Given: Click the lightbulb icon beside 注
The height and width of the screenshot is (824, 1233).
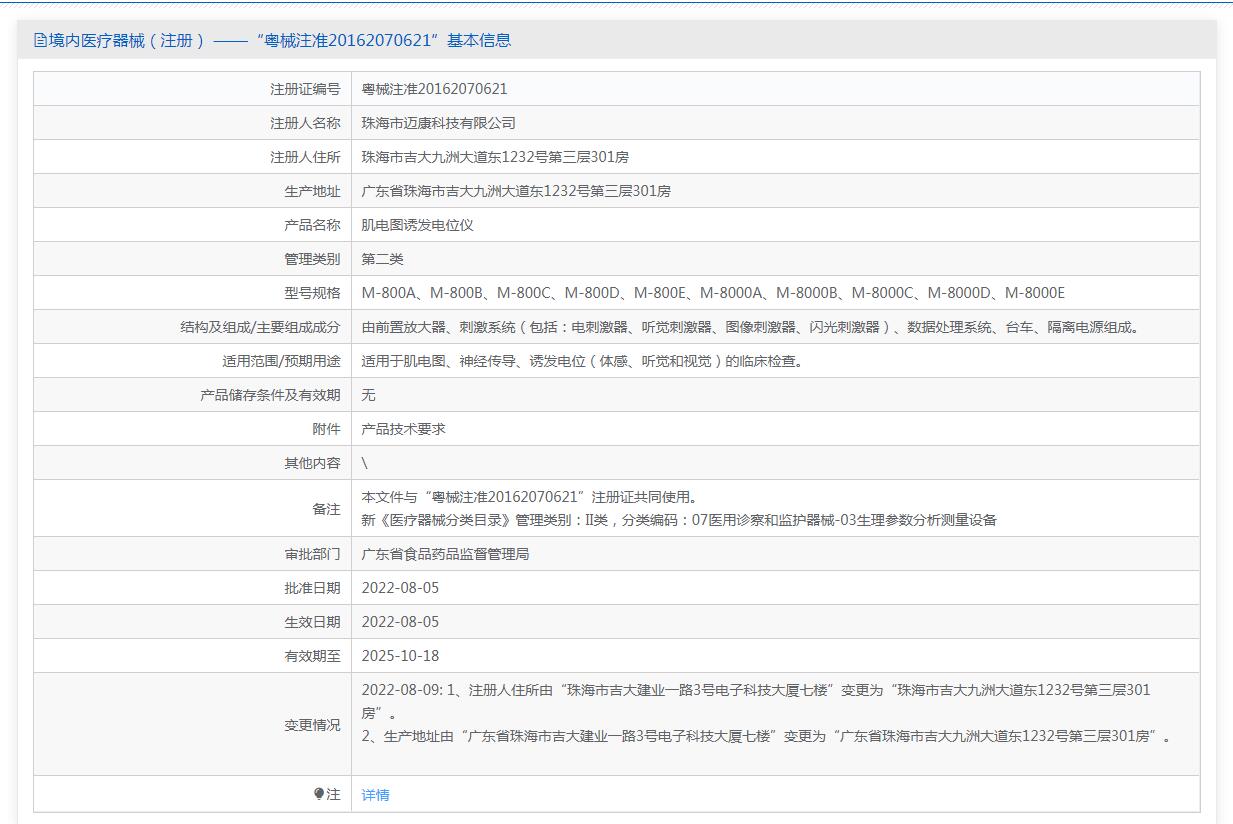Looking at the screenshot, I should (x=319, y=794).
